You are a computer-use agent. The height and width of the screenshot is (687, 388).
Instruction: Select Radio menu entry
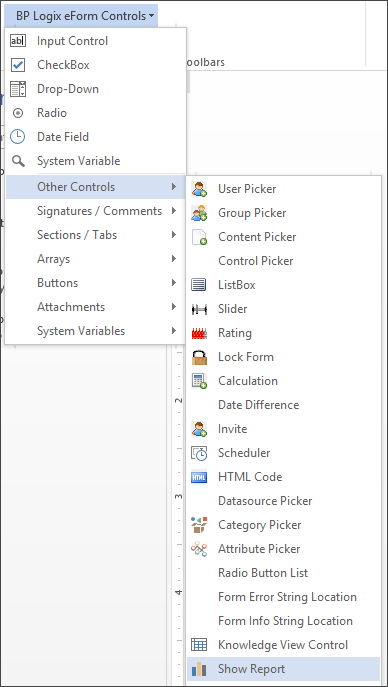point(95,113)
